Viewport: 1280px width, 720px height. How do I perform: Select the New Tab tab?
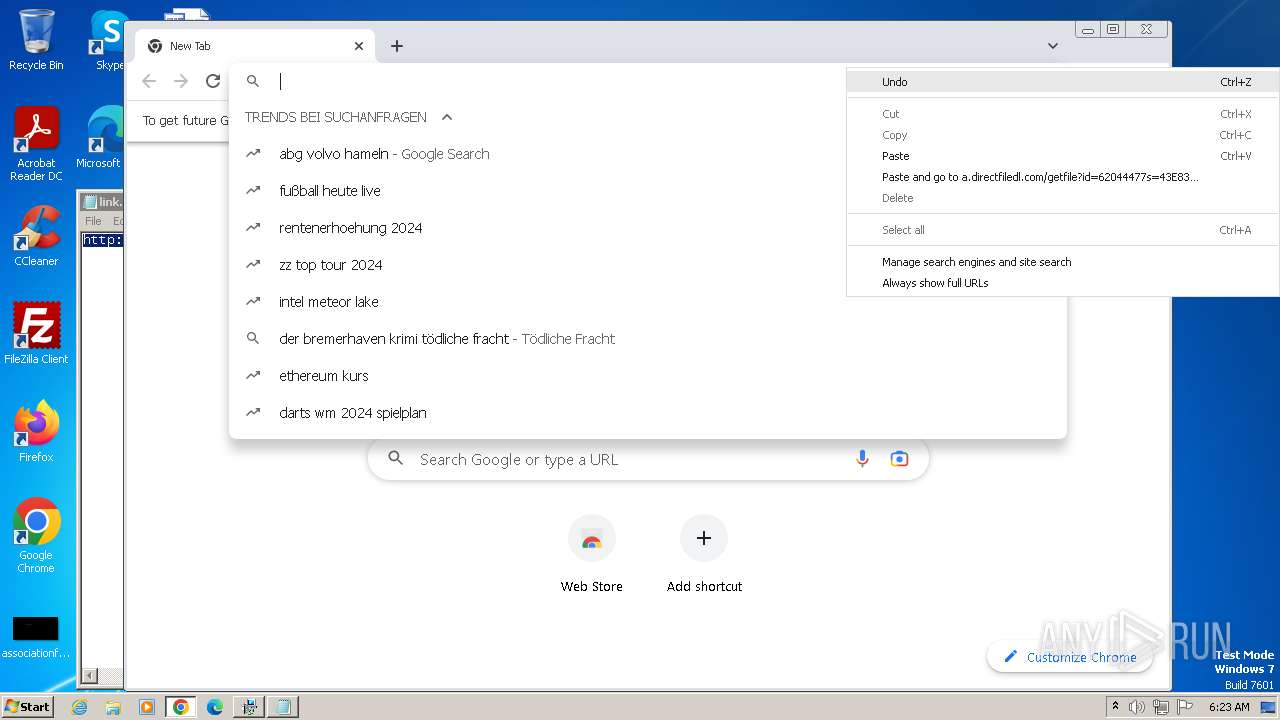pyautogui.click(x=255, y=46)
